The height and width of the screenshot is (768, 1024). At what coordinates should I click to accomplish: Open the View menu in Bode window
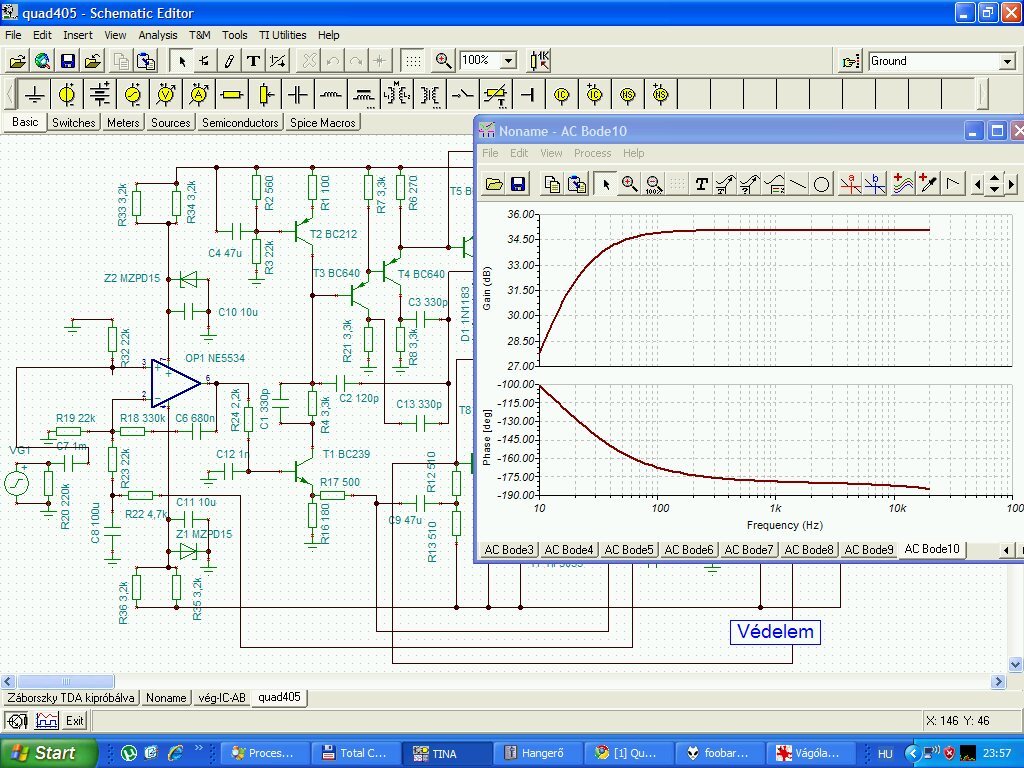pos(551,153)
